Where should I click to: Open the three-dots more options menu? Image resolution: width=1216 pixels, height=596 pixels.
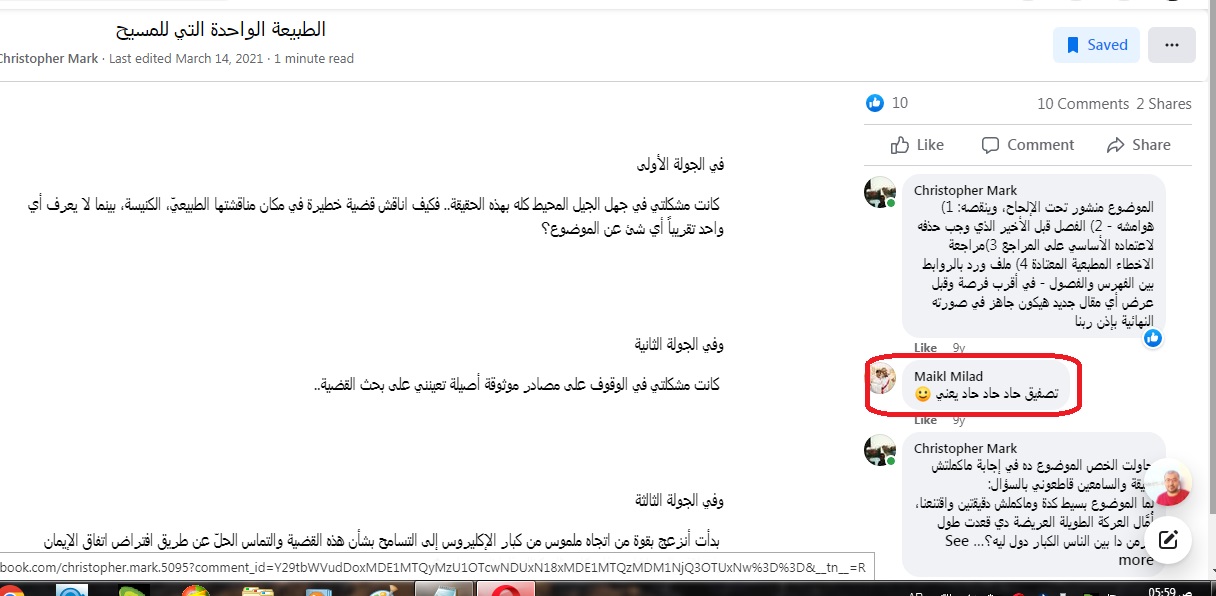click(1172, 45)
